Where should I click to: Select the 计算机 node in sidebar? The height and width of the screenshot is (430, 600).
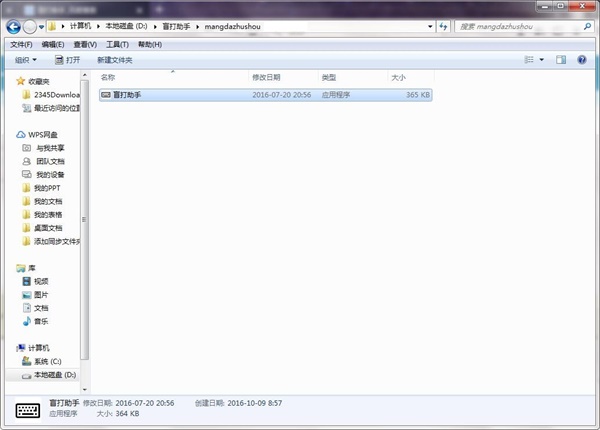(x=33, y=348)
